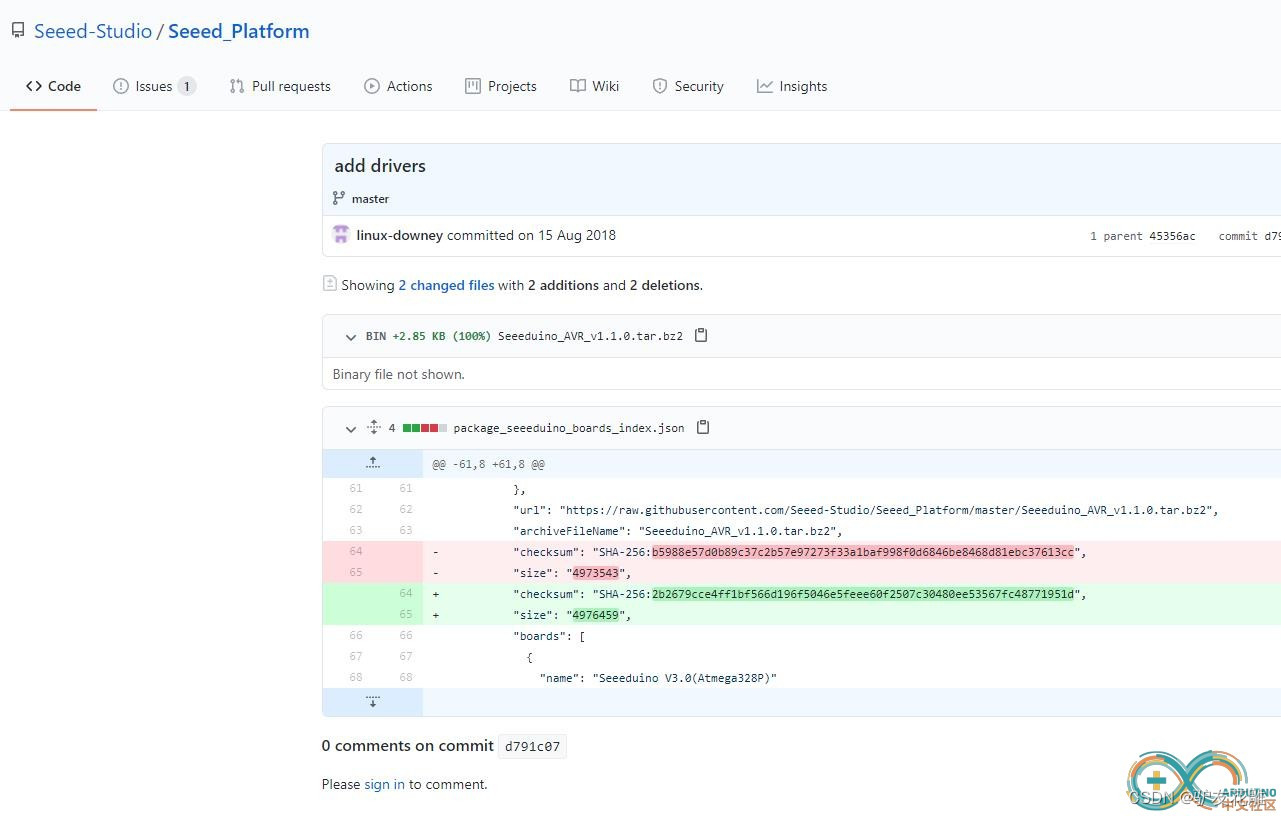
Task: Click the git branch icon beside master
Action: [339, 198]
